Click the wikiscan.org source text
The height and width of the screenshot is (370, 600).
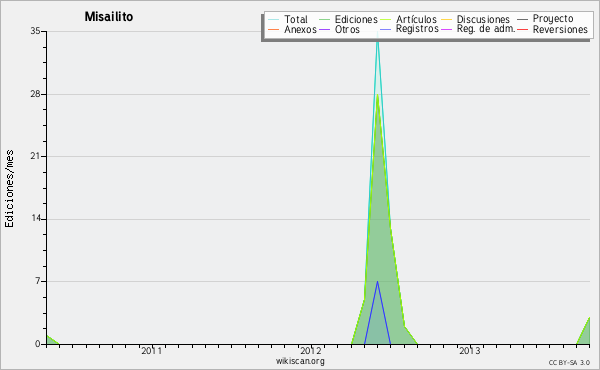click(x=300, y=361)
